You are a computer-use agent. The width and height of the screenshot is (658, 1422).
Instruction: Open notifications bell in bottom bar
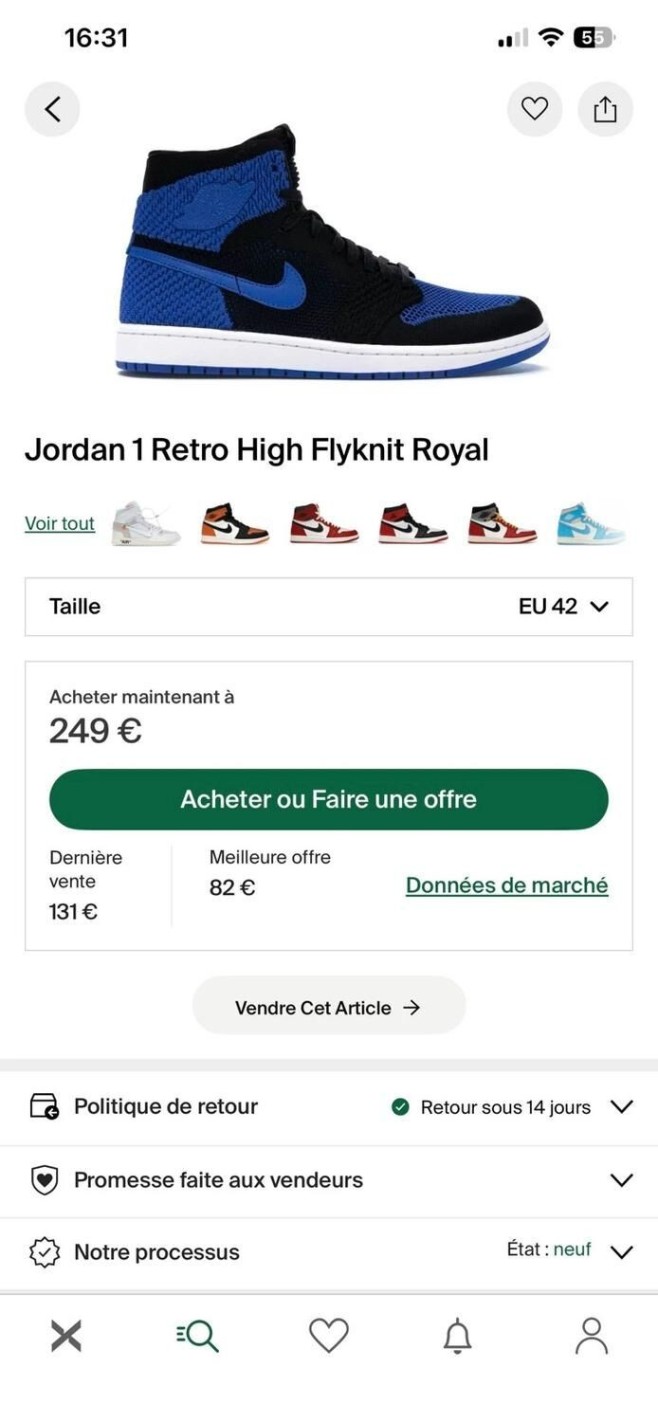(459, 1335)
